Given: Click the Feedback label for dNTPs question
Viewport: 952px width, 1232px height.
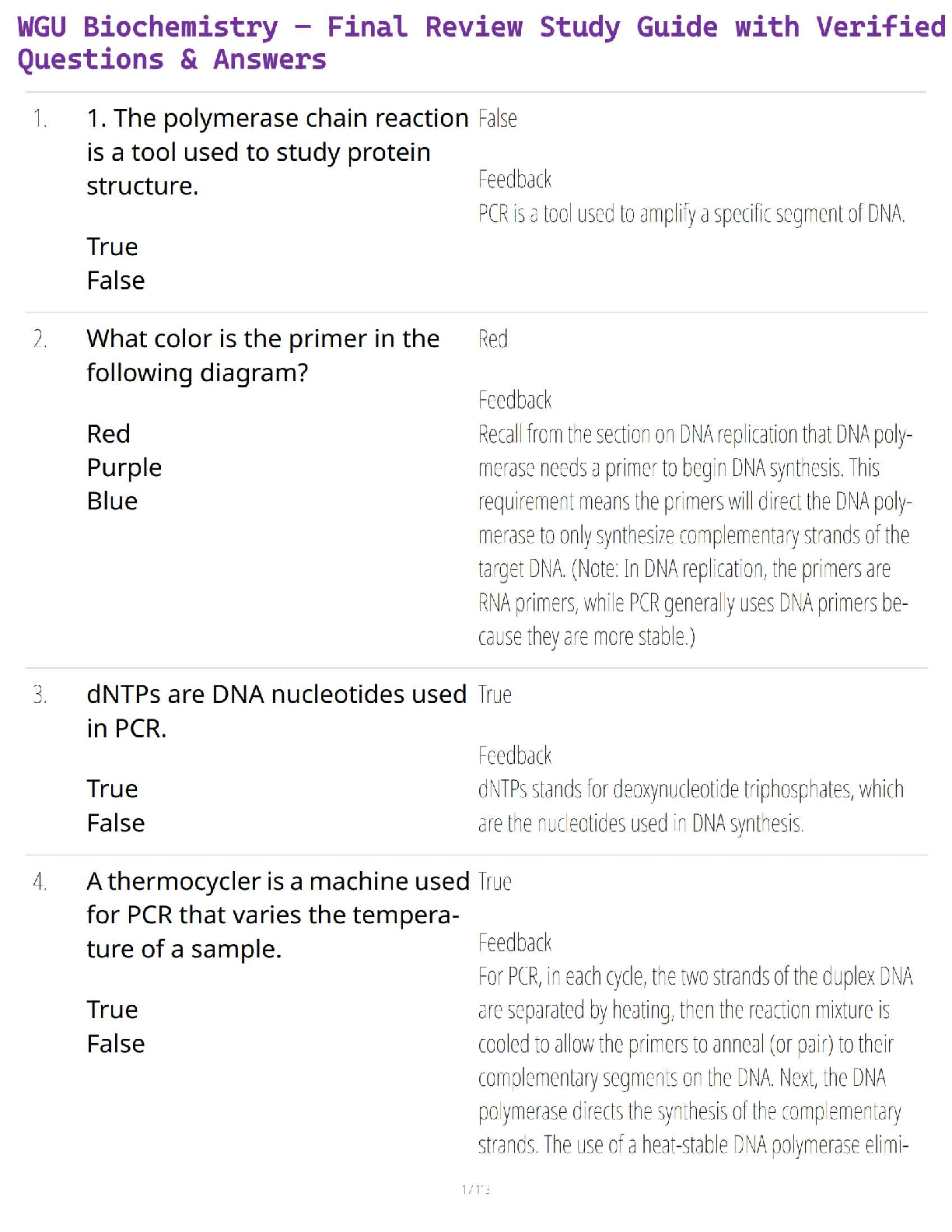Looking at the screenshot, I should [514, 755].
